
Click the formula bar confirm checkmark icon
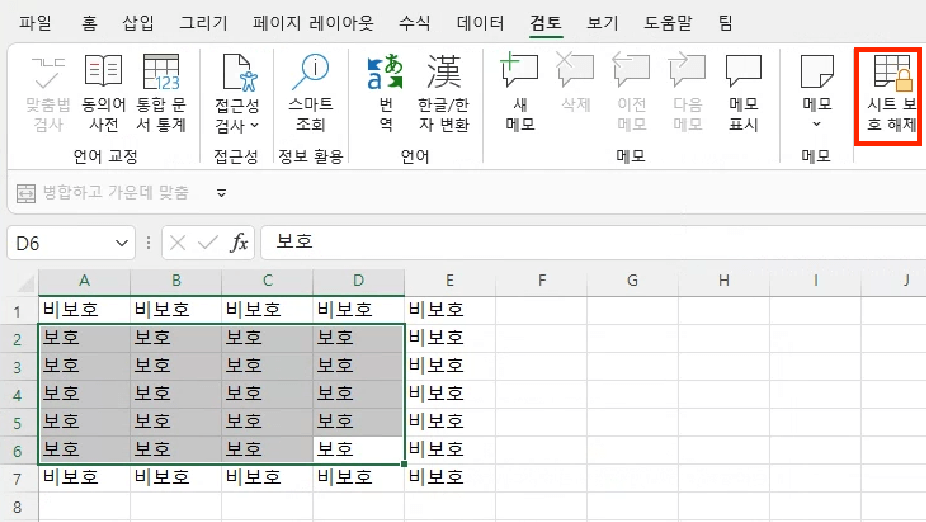pyautogui.click(x=207, y=243)
